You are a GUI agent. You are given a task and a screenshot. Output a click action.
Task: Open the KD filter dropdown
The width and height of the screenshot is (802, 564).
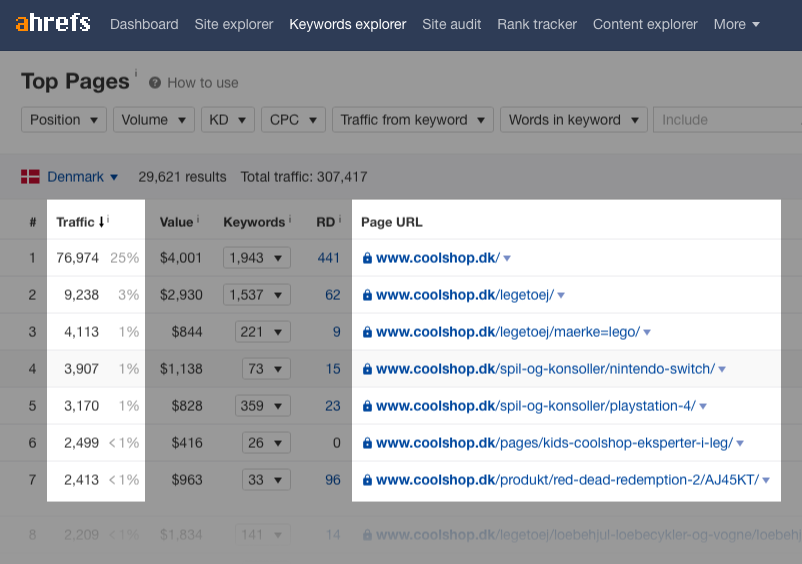228,120
